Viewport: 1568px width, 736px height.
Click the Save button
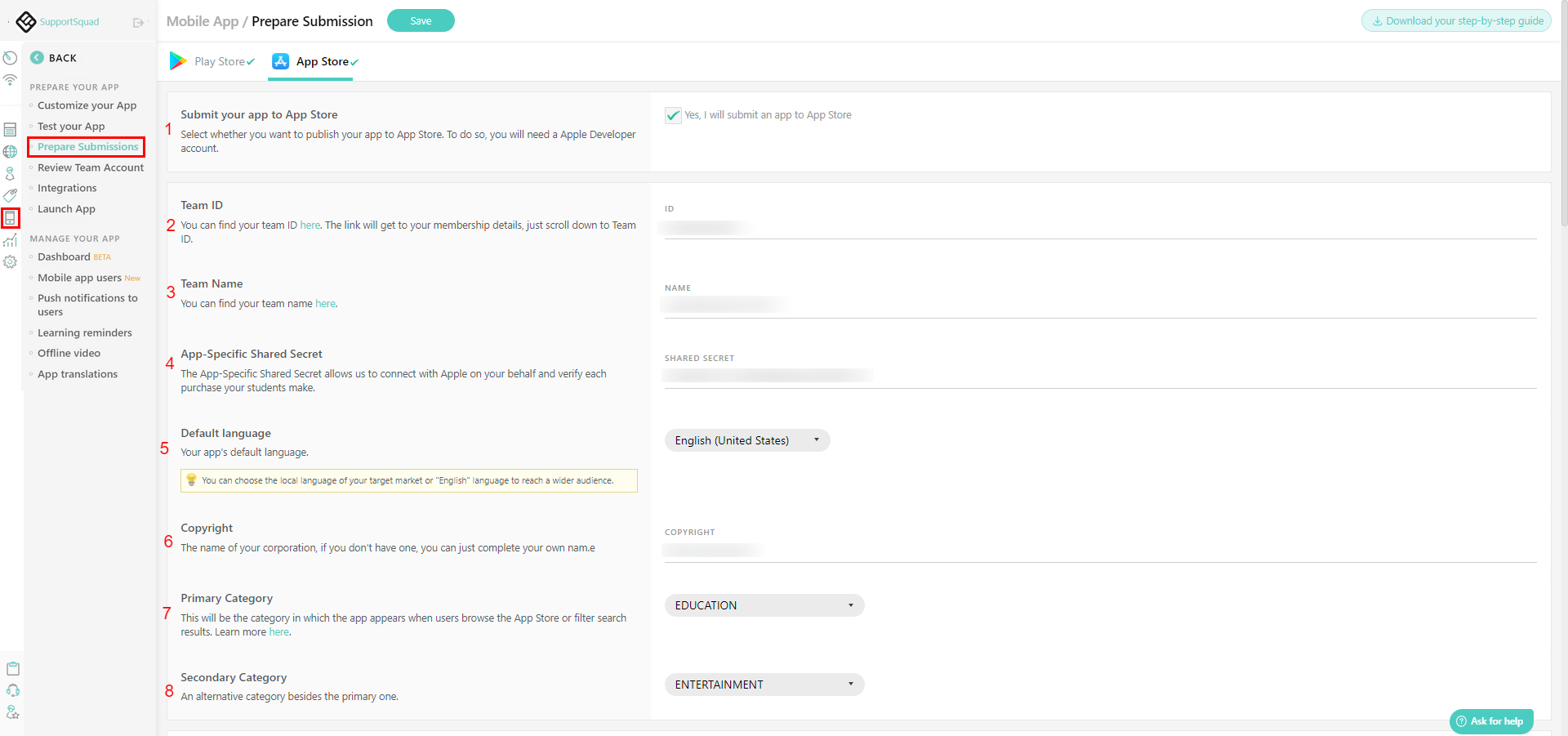421,20
